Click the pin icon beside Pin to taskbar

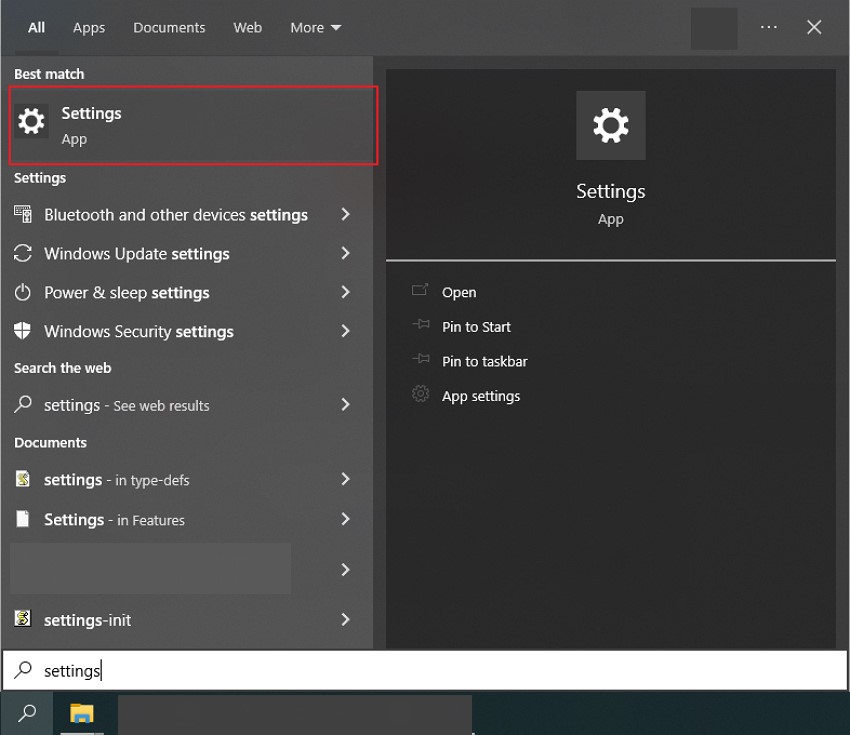pos(421,359)
